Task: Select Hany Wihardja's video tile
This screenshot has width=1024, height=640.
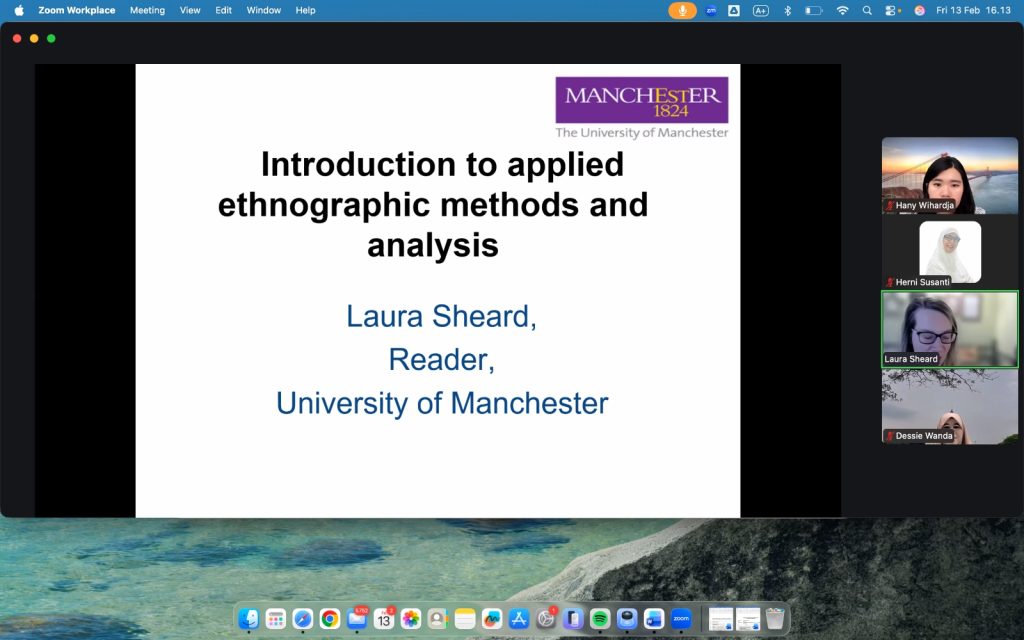Action: click(949, 175)
